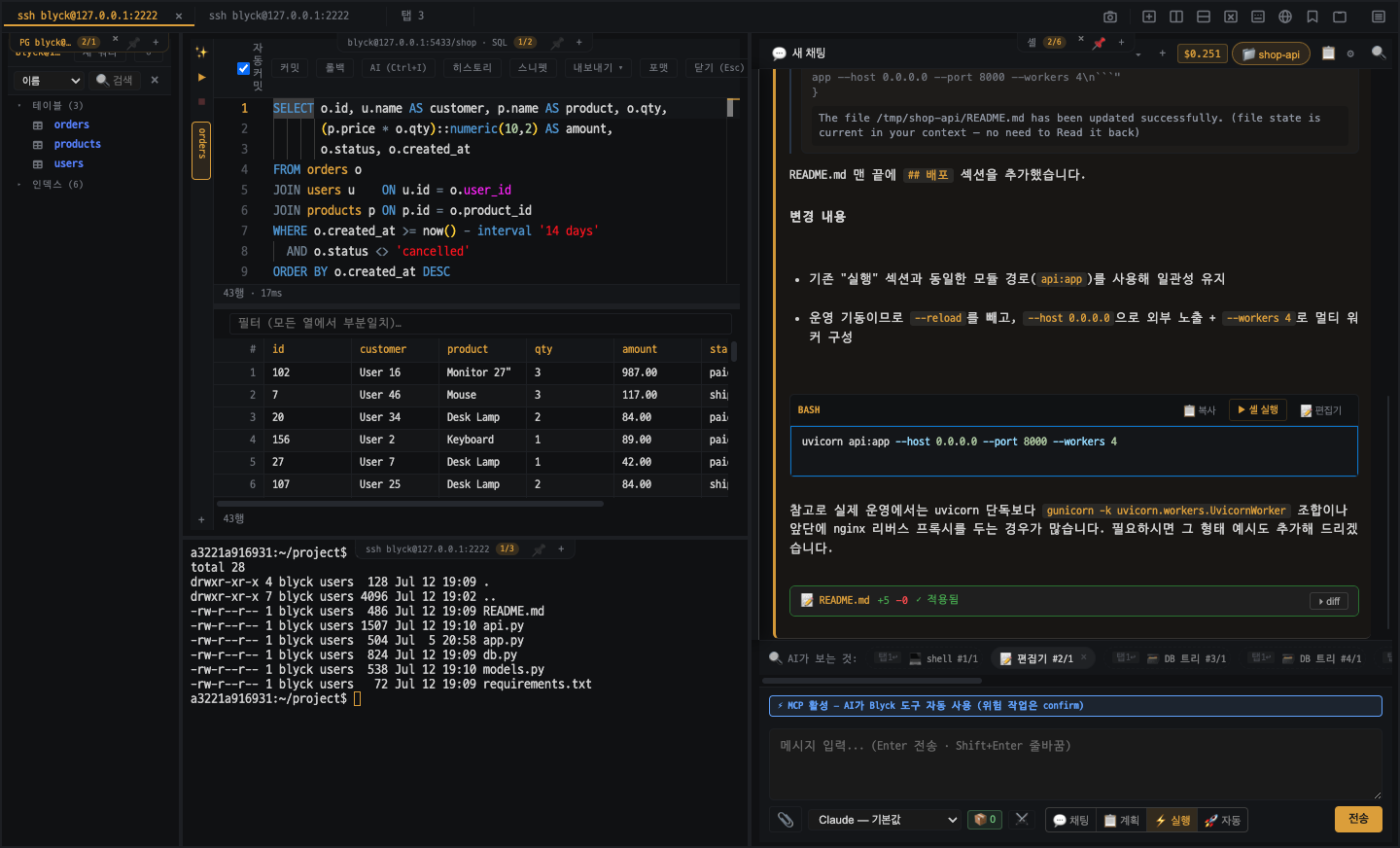1400x848 pixels.
Task: Split the view into side-by-side columns
Action: pyautogui.click(x=1176, y=17)
